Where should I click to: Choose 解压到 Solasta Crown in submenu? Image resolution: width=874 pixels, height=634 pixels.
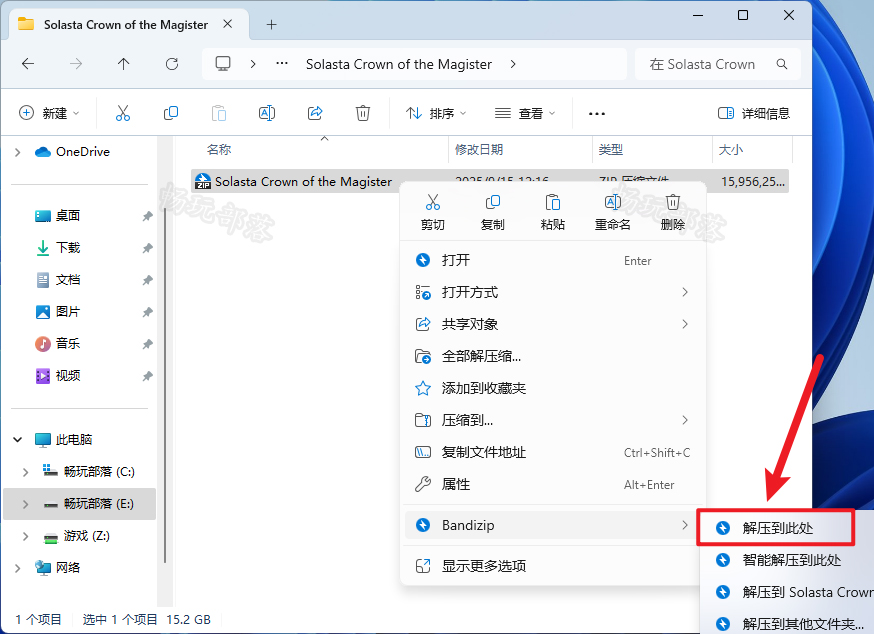click(787, 592)
